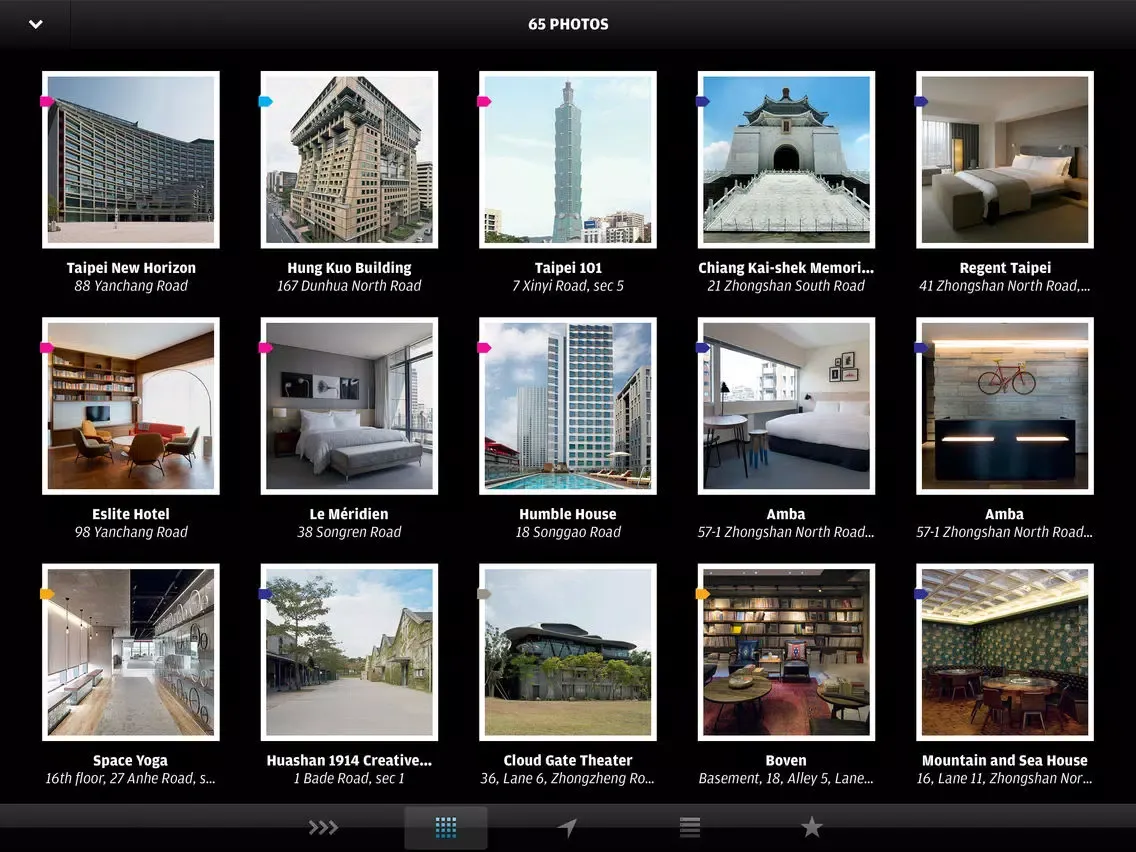Screen dimensions: 1136x852
Task: Click the '7 Xinyi Road, sec 5' address
Action: pyautogui.click(x=568, y=286)
